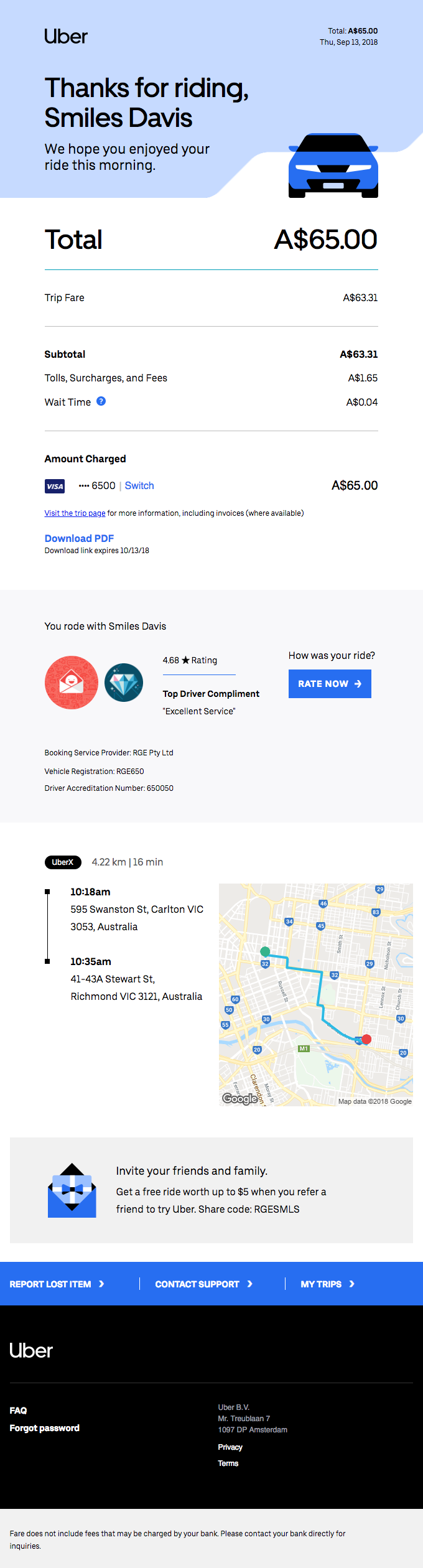Viewport: 423px width, 1568px height.
Task: Click the Forgot password link
Action: tap(45, 1428)
